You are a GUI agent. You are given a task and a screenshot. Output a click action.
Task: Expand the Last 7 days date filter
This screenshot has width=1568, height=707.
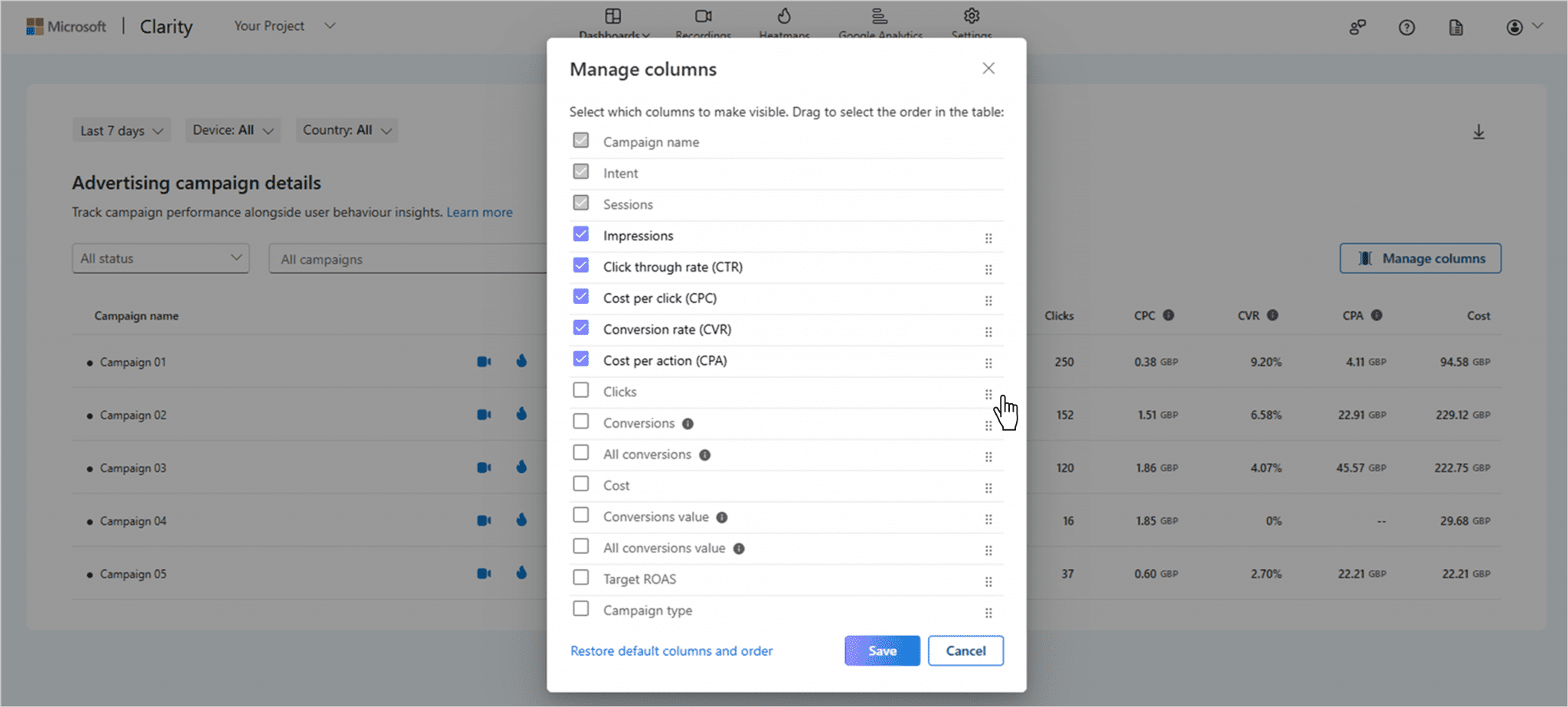click(x=122, y=131)
